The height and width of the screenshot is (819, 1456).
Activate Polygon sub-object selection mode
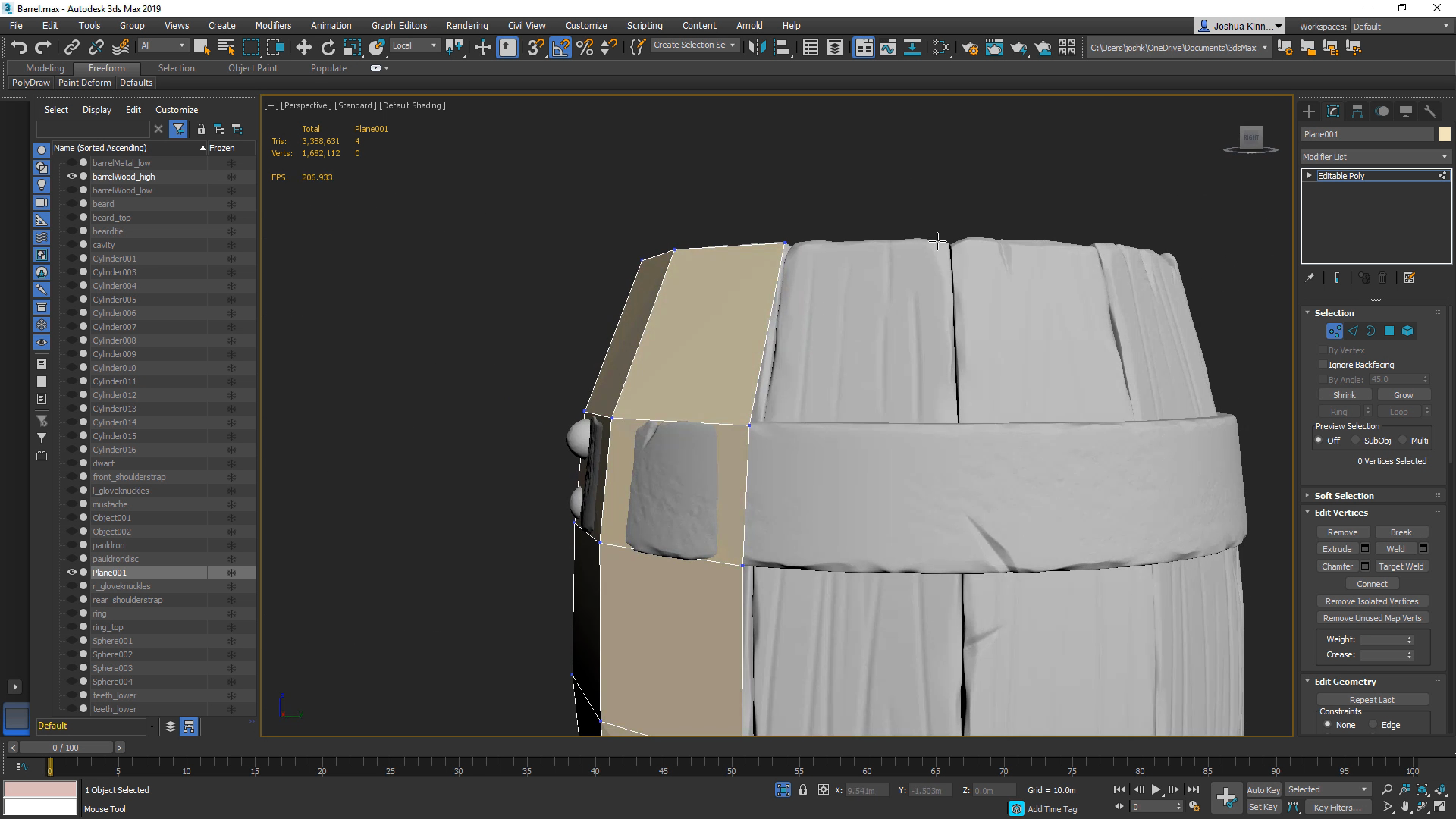tap(1389, 331)
